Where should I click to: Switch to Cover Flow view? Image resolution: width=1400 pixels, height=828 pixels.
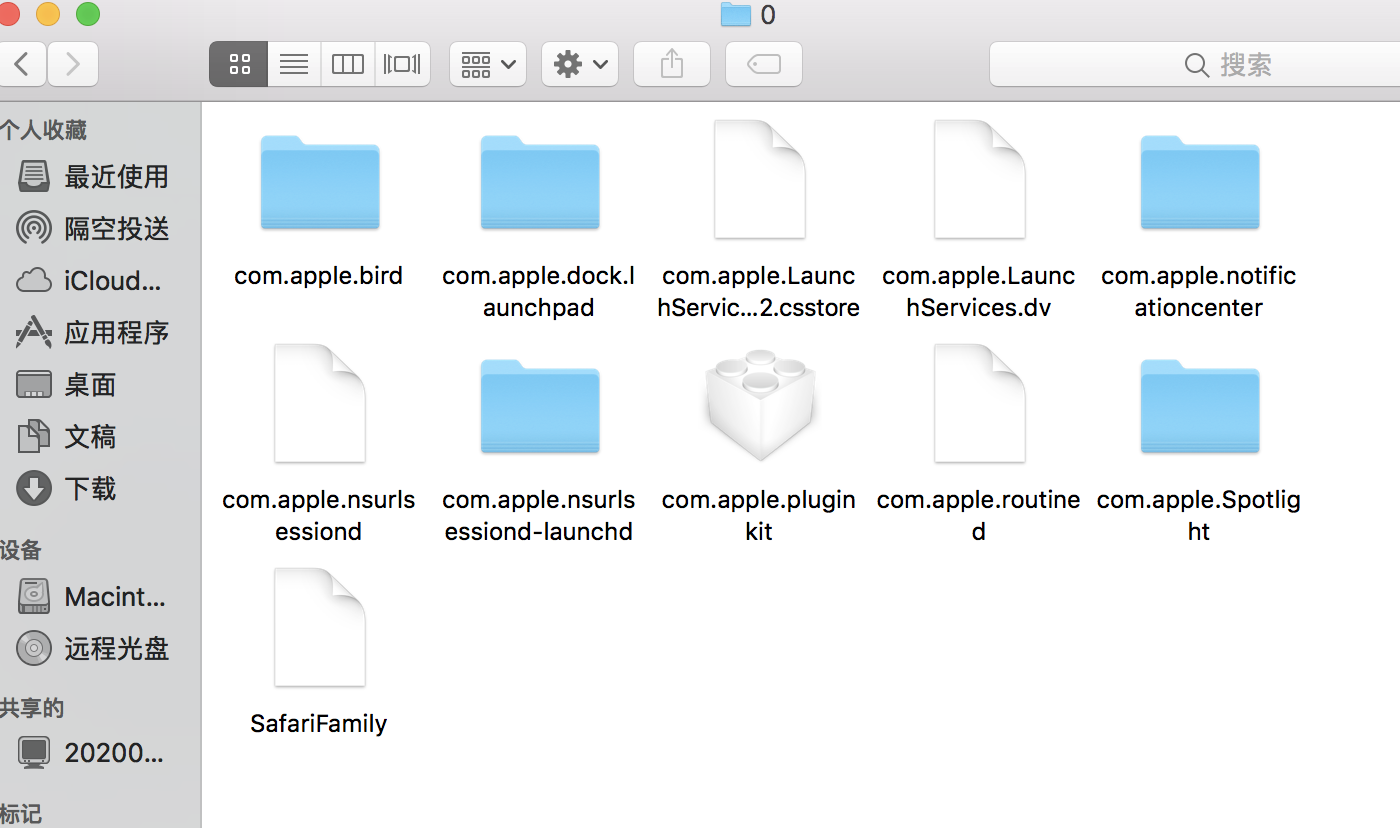coord(402,65)
